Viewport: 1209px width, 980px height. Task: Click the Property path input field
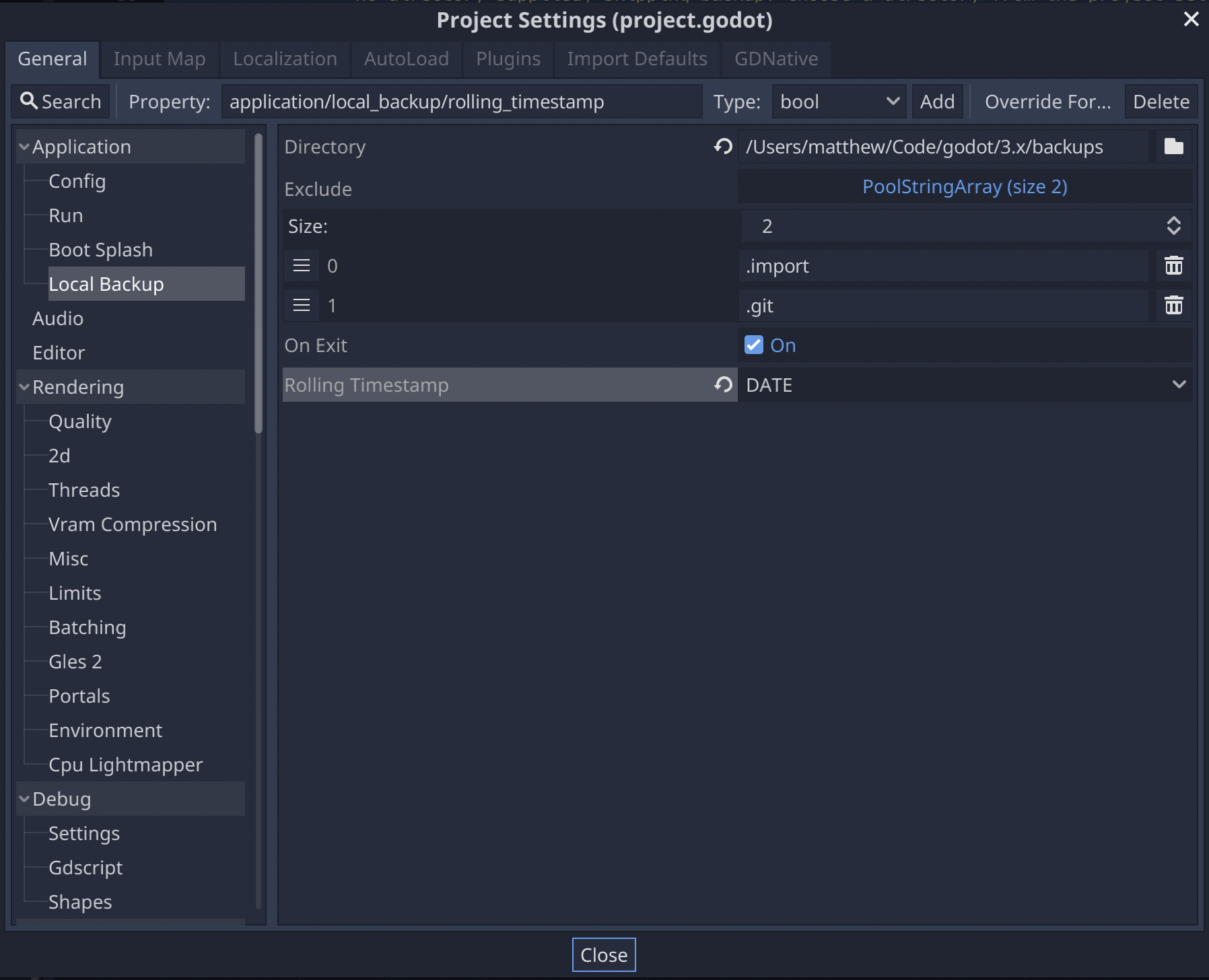462,102
